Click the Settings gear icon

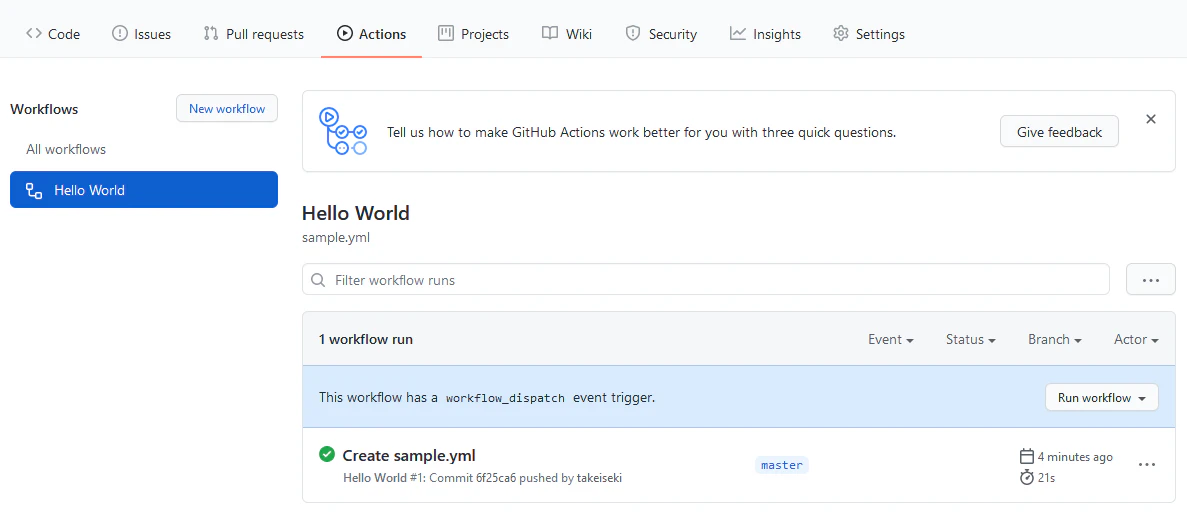point(840,33)
